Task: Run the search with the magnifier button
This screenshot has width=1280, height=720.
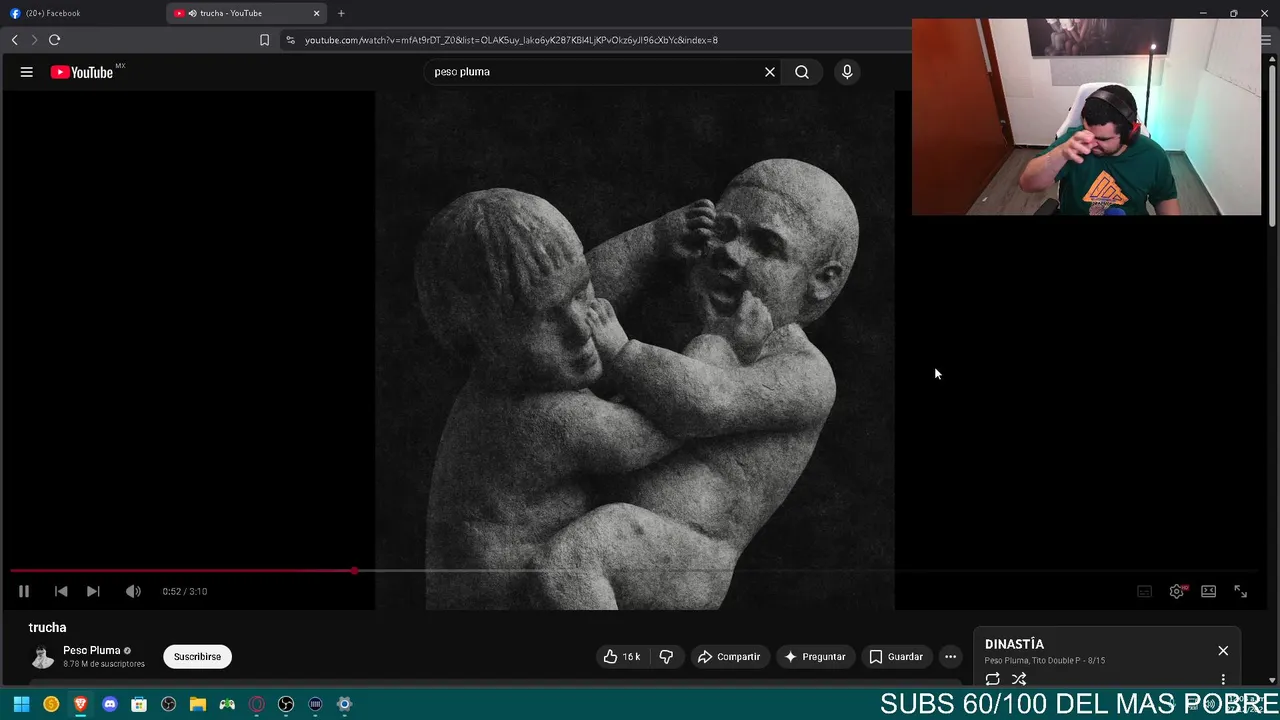Action: [802, 72]
